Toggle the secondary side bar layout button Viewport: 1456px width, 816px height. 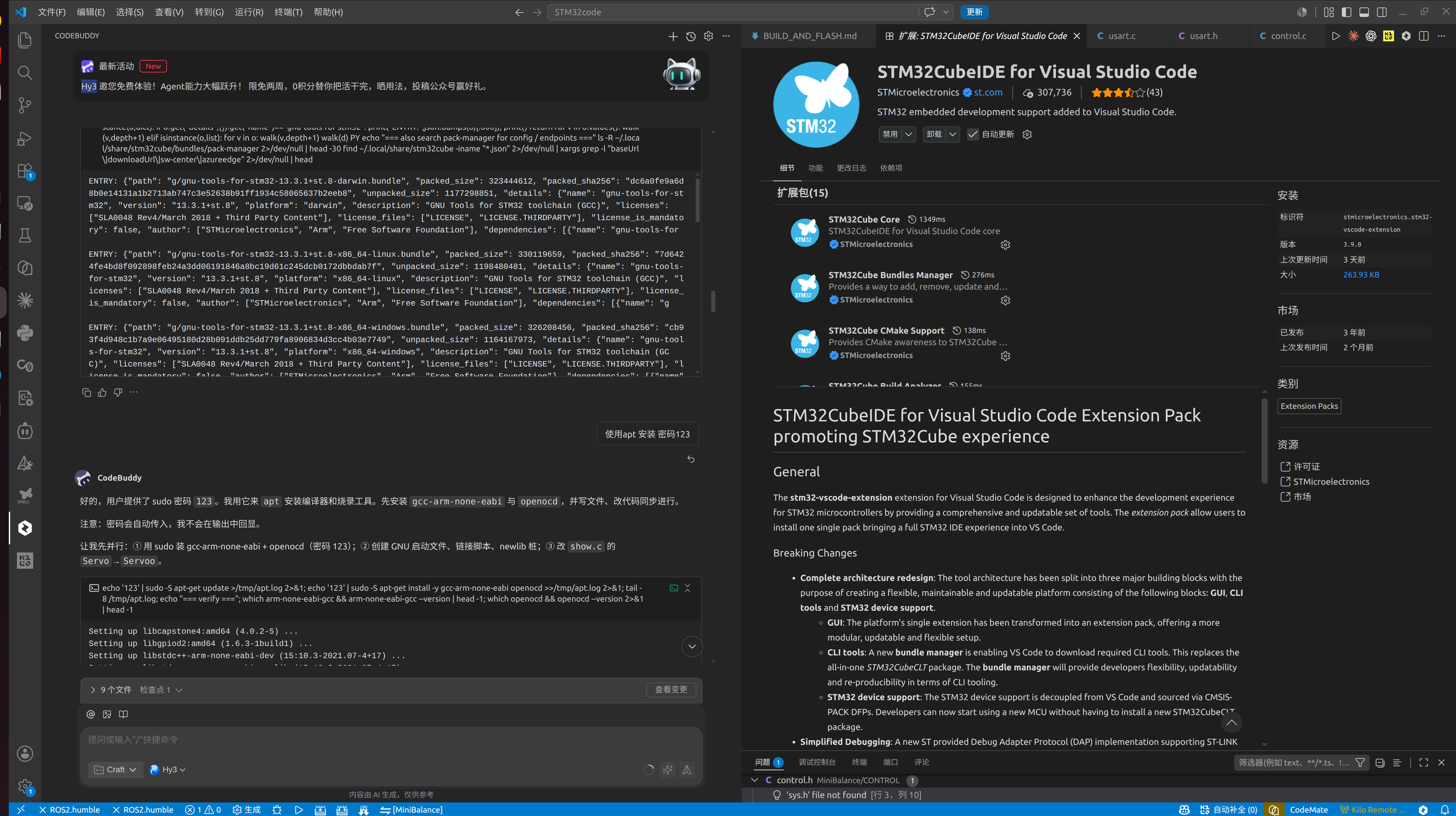point(1382,12)
